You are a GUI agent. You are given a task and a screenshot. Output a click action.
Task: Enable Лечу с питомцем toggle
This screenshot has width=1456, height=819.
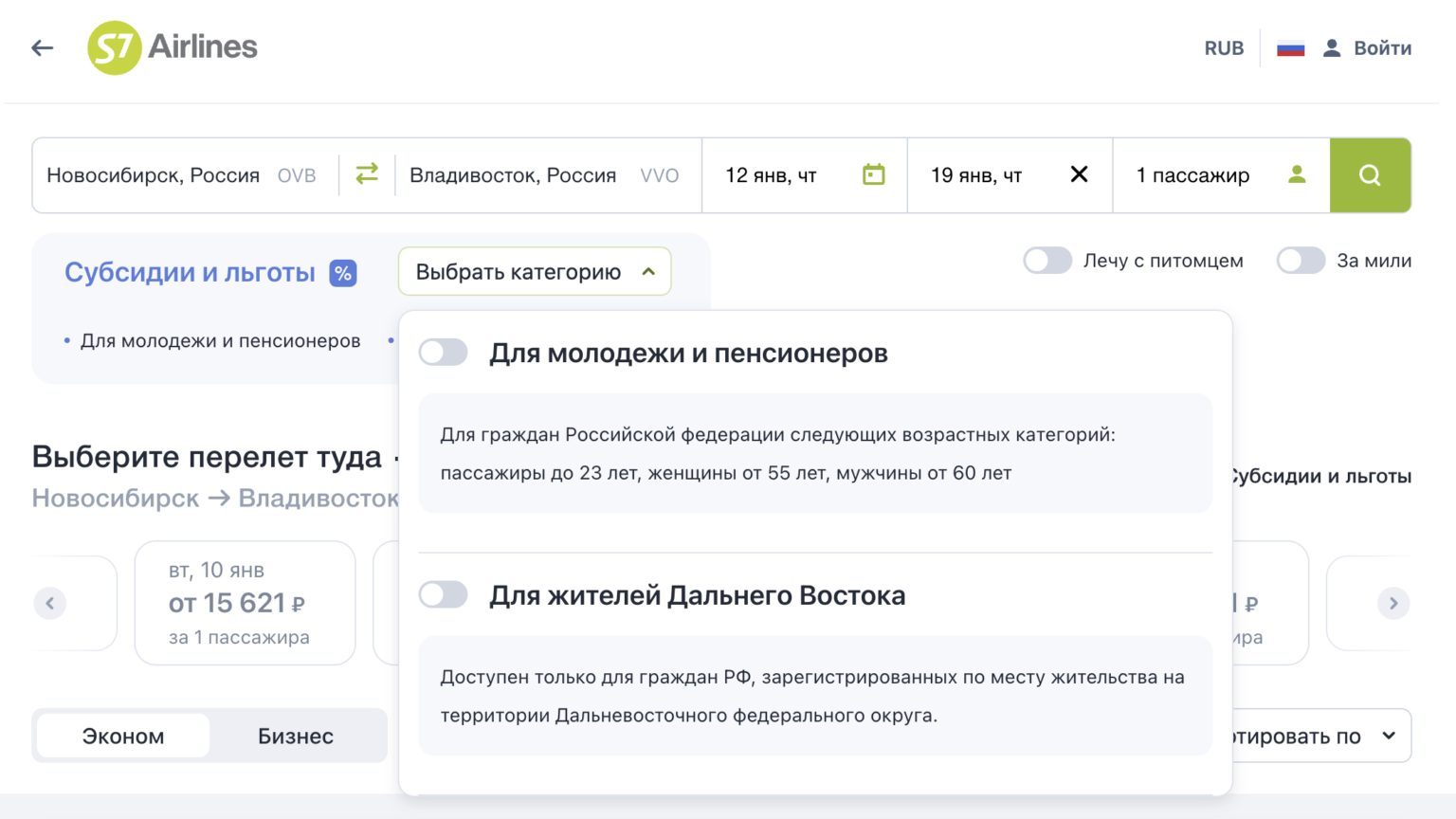[1047, 261]
